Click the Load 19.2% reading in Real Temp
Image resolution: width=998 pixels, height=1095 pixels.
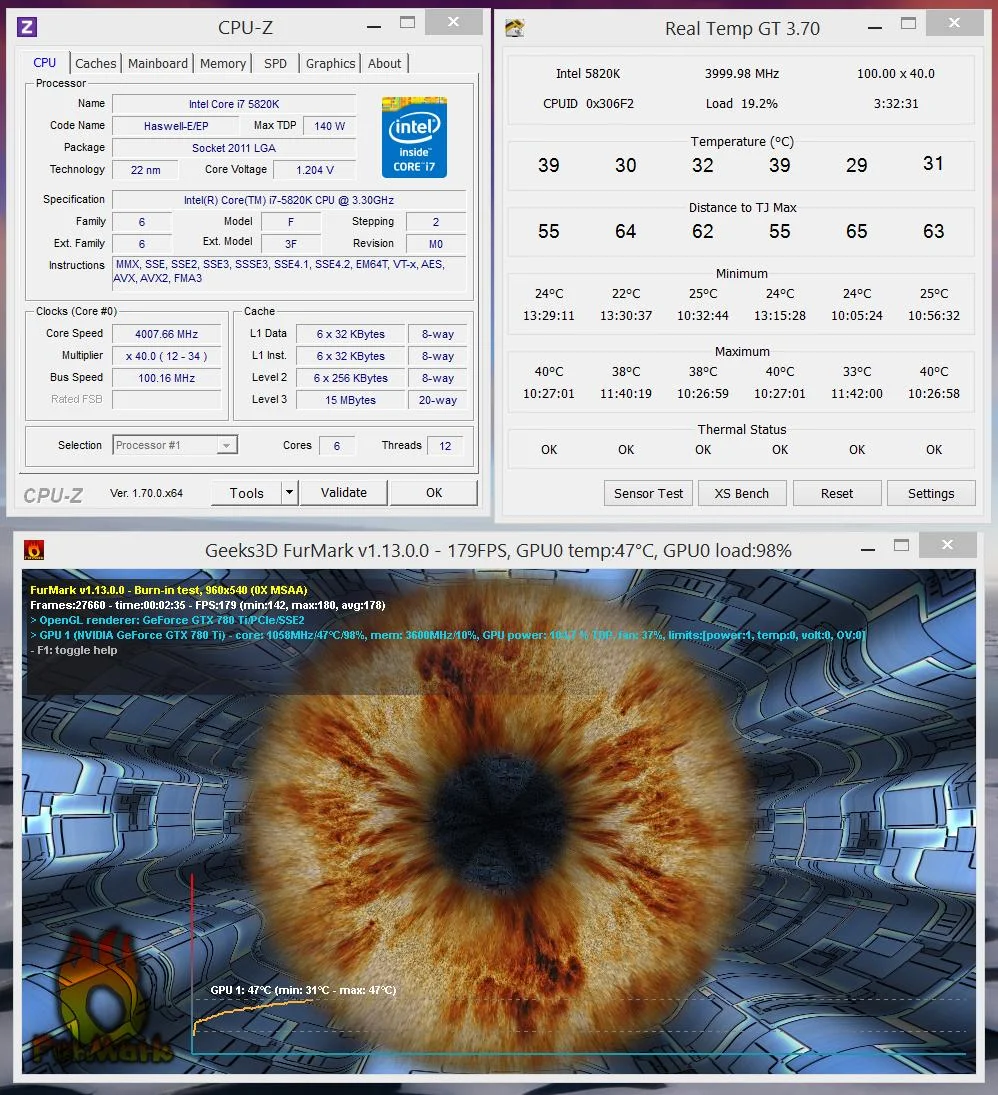[742, 103]
